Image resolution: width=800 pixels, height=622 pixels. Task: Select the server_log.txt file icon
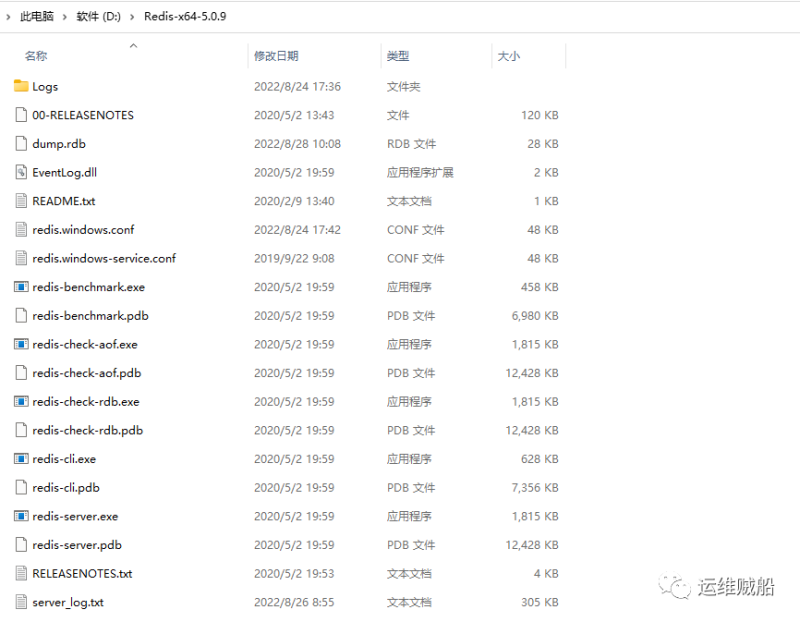pos(22,602)
